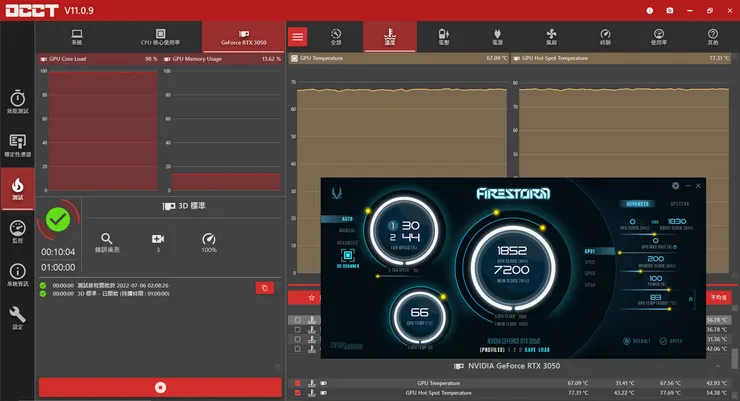The height and width of the screenshot is (401, 740).
Task: Toggle graph icon in GPU Hot Spot row
Action: click(311, 393)
